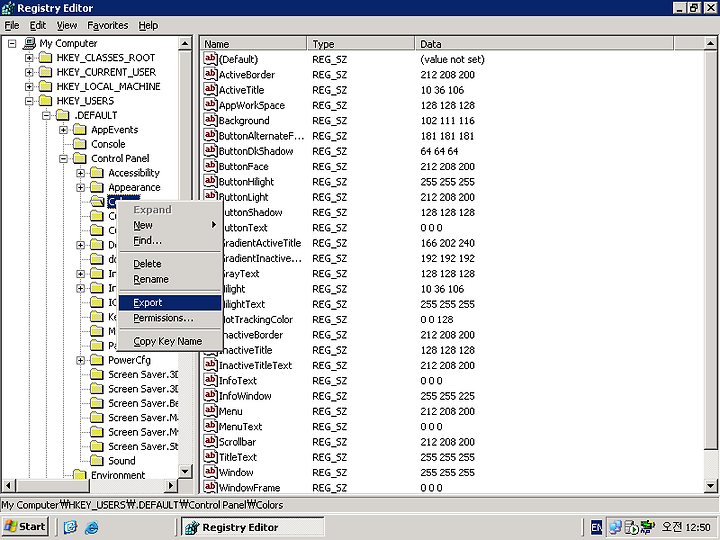The image size is (720, 540).
Task: Collapse the .DEFAULT key
Action: (x=46, y=115)
